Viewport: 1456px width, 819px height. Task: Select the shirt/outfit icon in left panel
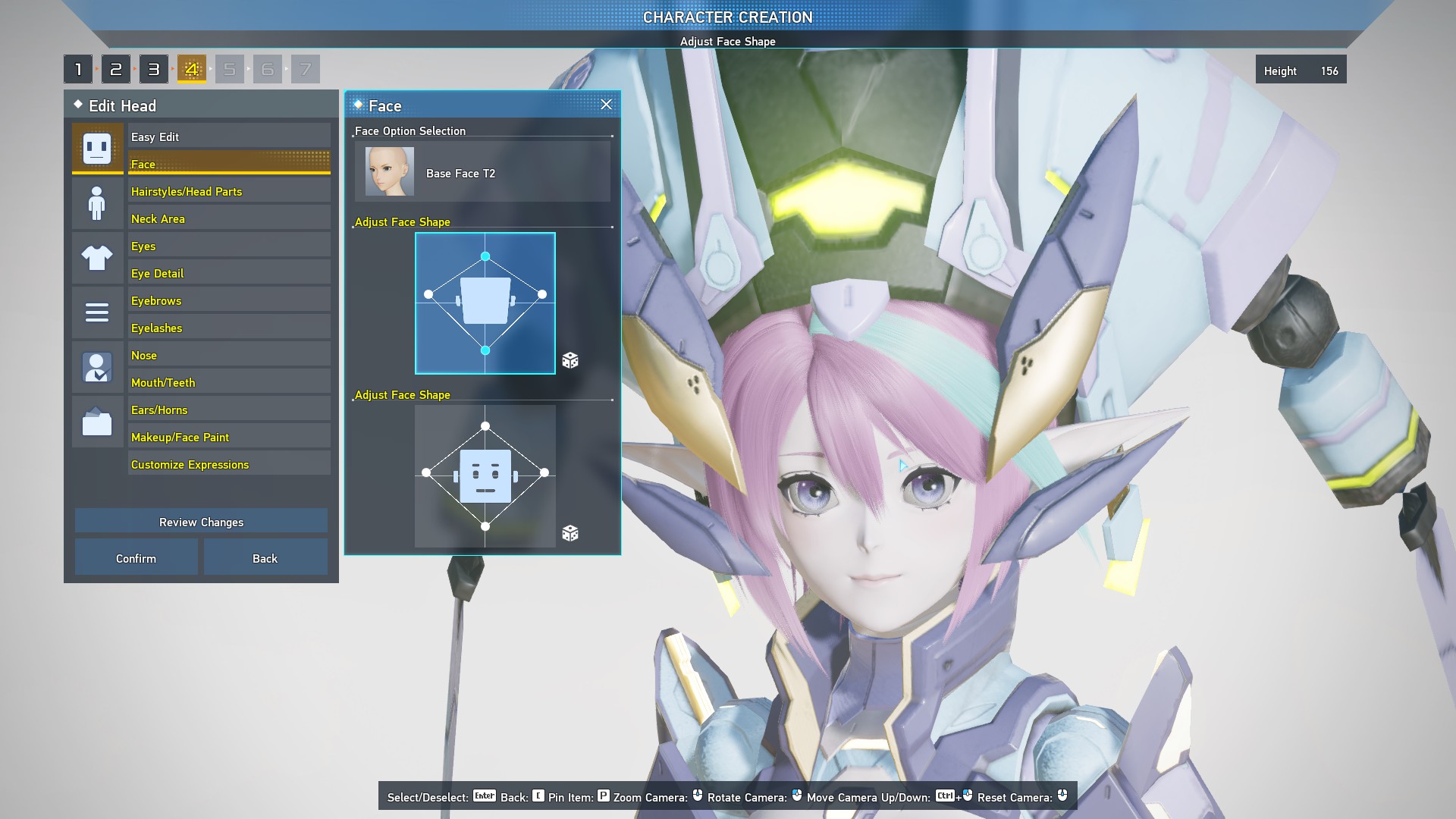click(97, 258)
